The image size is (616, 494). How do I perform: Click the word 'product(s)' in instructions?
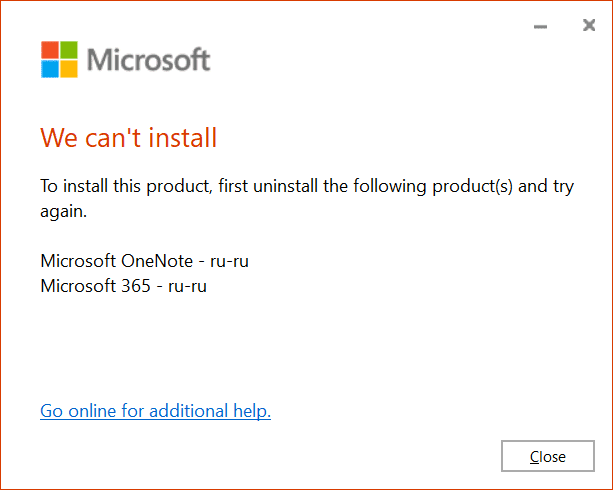point(473,187)
